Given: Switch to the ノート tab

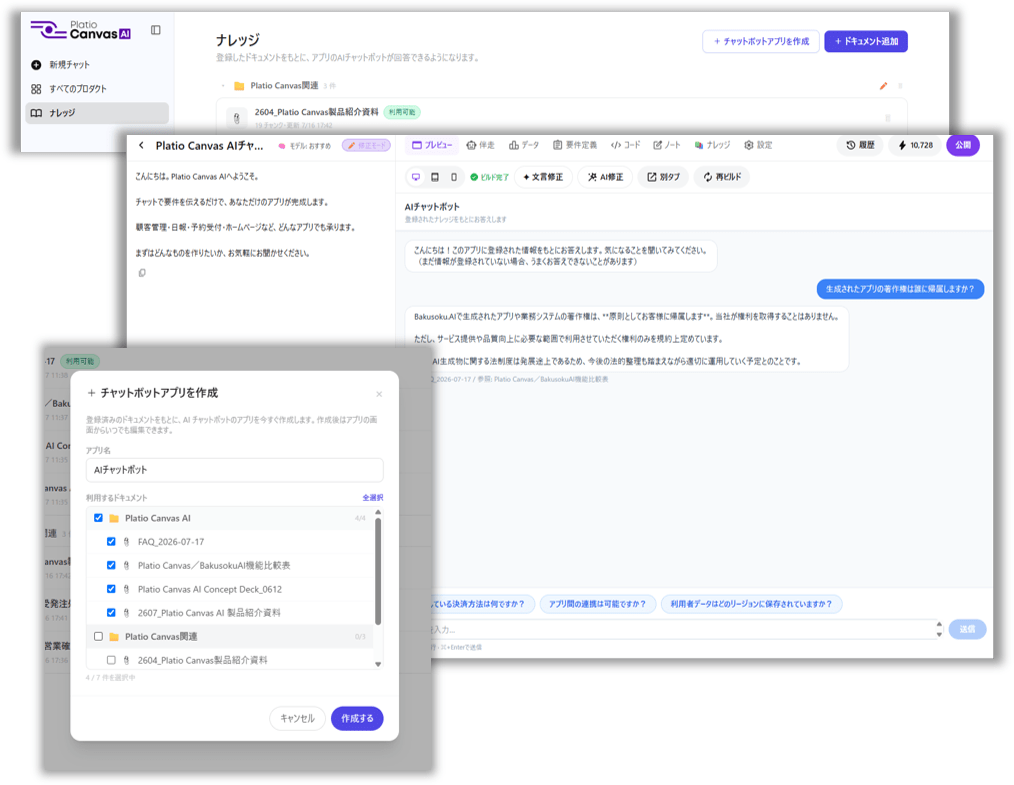Looking at the screenshot, I should (x=667, y=145).
